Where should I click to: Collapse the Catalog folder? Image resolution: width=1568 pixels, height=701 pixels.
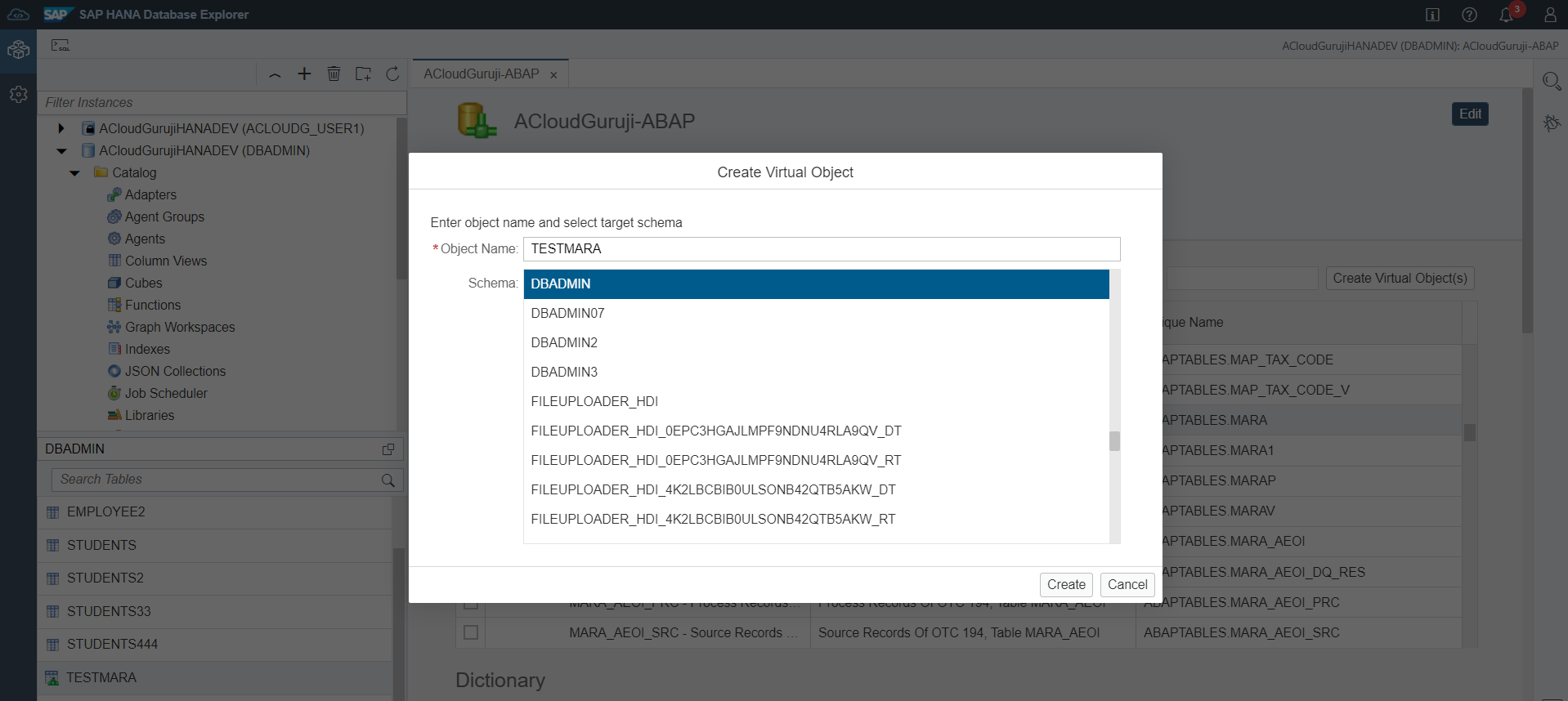[75, 172]
